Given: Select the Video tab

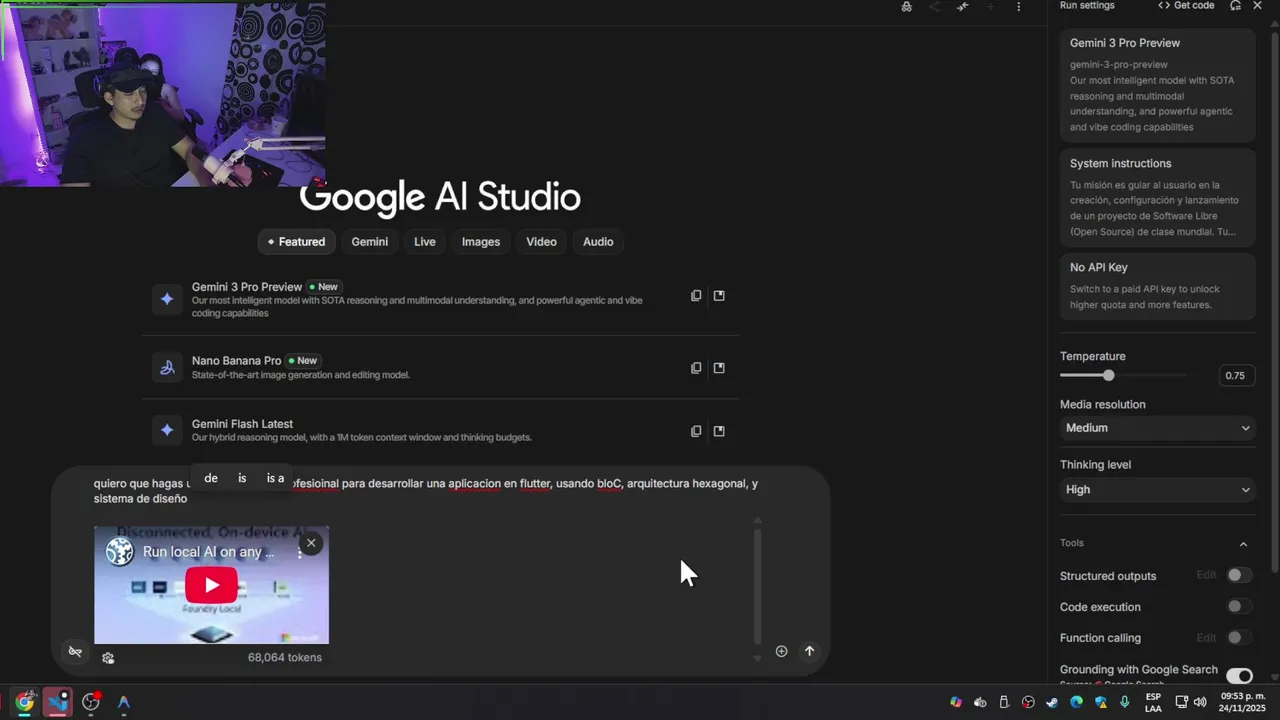Looking at the screenshot, I should (x=541, y=241).
